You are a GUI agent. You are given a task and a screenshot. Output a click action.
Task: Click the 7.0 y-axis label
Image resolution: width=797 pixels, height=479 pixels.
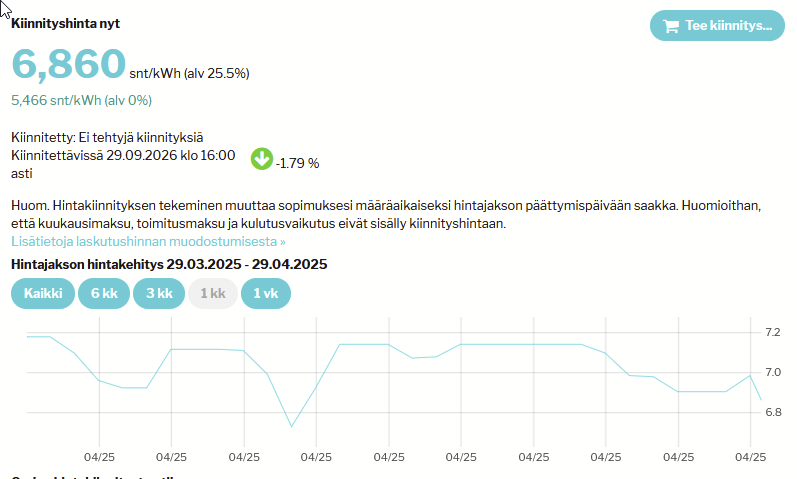click(773, 372)
